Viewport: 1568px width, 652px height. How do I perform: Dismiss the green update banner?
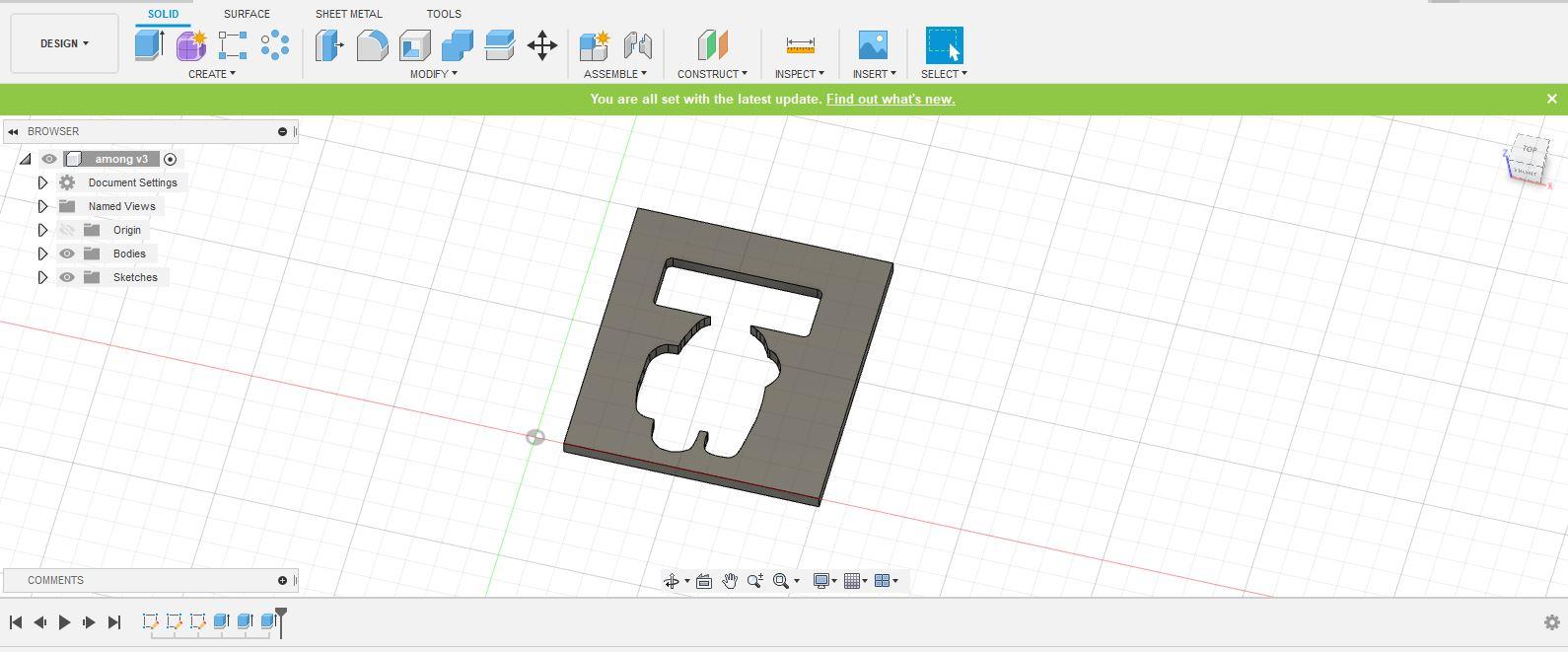point(1551,99)
